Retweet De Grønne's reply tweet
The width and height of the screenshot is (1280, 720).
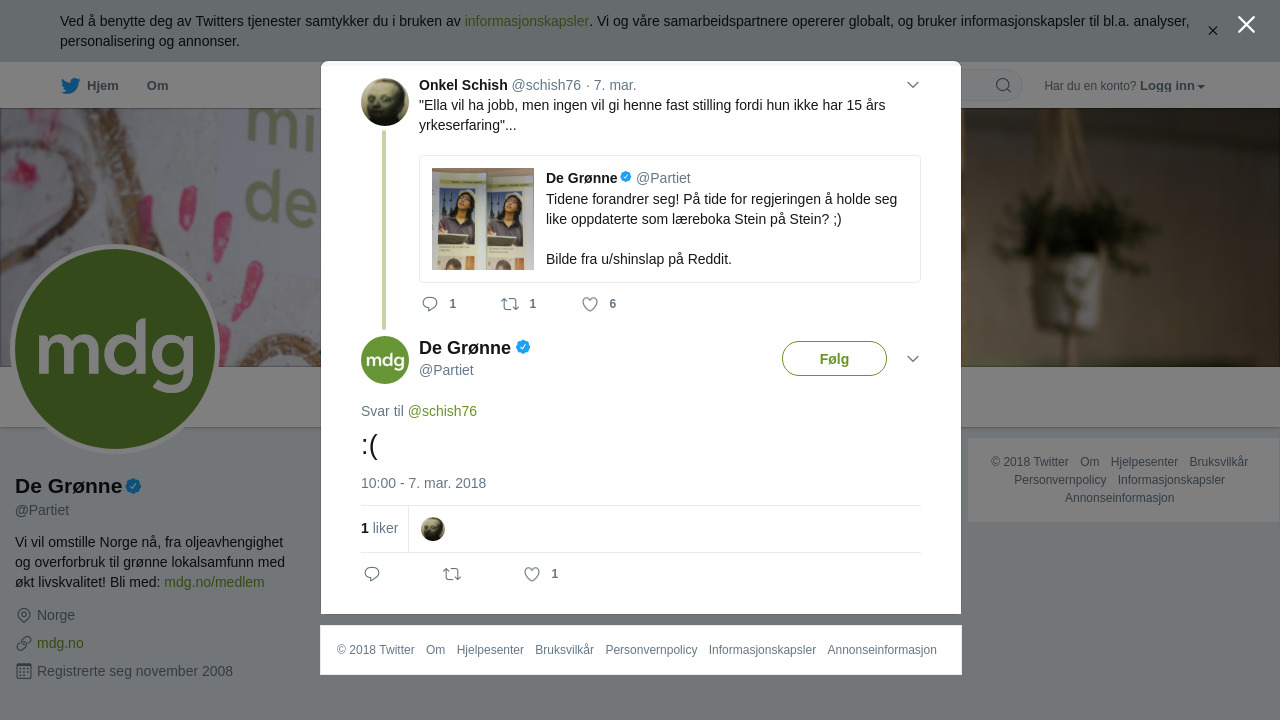click(x=452, y=574)
